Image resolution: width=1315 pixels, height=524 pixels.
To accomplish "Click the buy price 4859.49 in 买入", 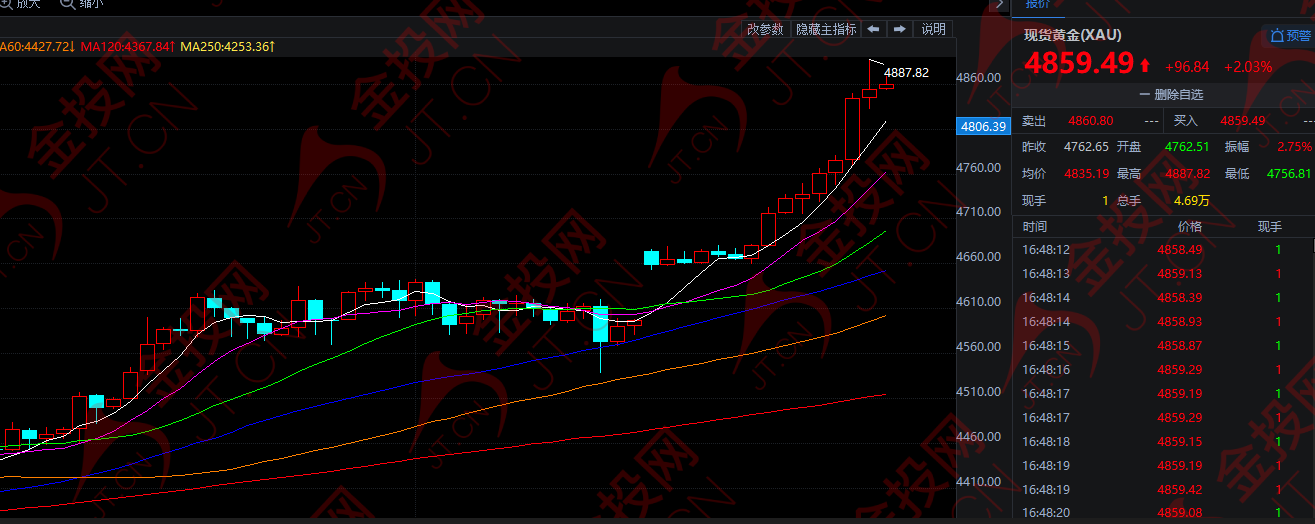I will pos(1243,121).
